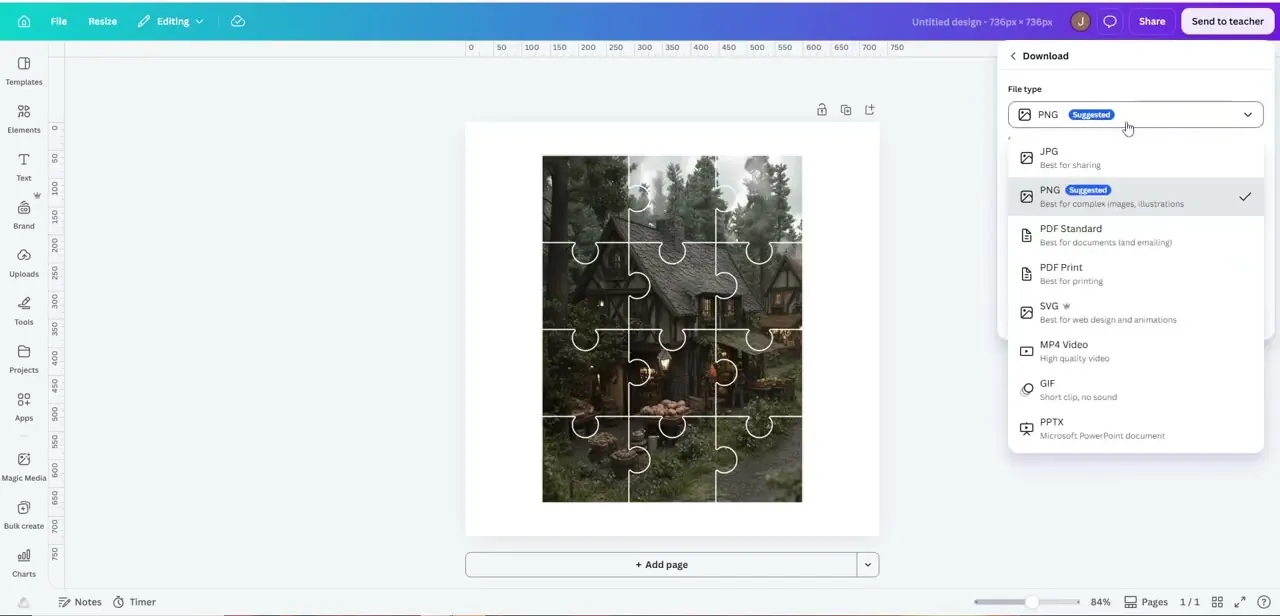1280x616 pixels.
Task: Select the PPTX file type option
Action: tap(1136, 429)
